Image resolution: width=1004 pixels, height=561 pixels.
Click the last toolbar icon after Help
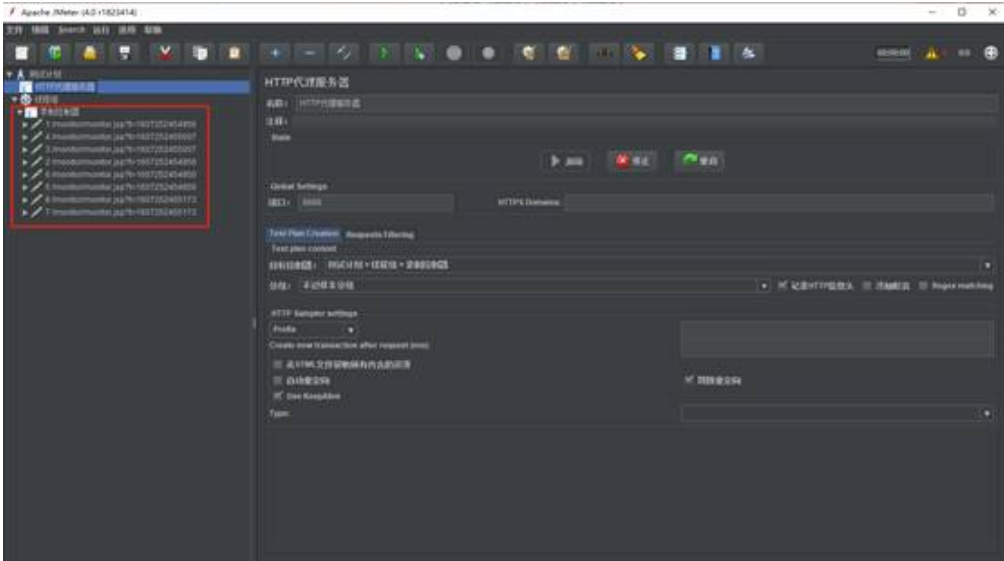(x=749, y=53)
